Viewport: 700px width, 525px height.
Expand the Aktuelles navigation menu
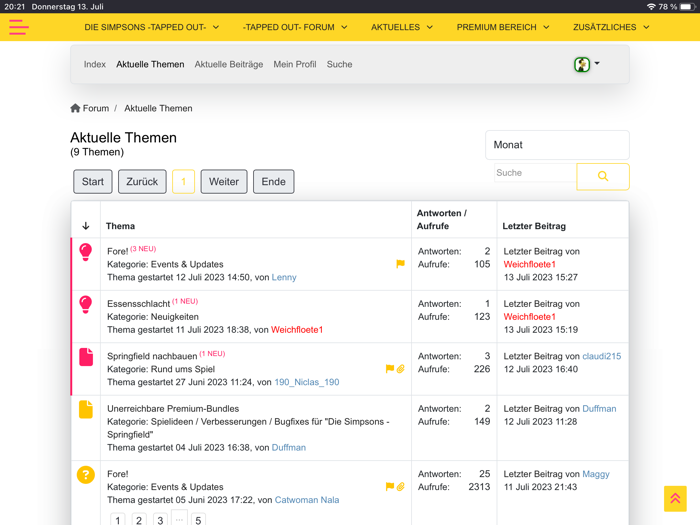pyautogui.click(x=402, y=27)
